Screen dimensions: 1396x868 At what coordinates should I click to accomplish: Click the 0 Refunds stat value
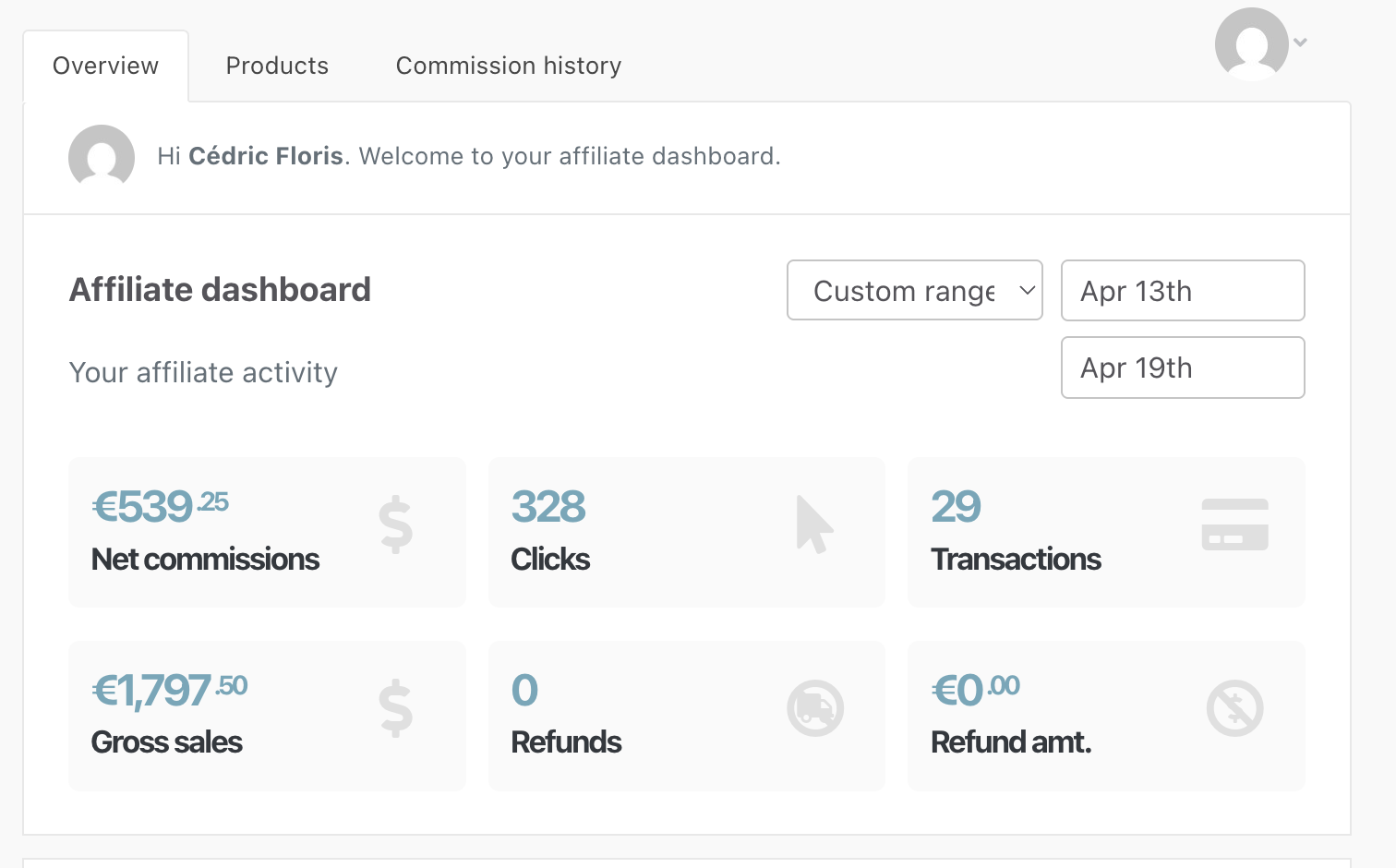pos(524,690)
